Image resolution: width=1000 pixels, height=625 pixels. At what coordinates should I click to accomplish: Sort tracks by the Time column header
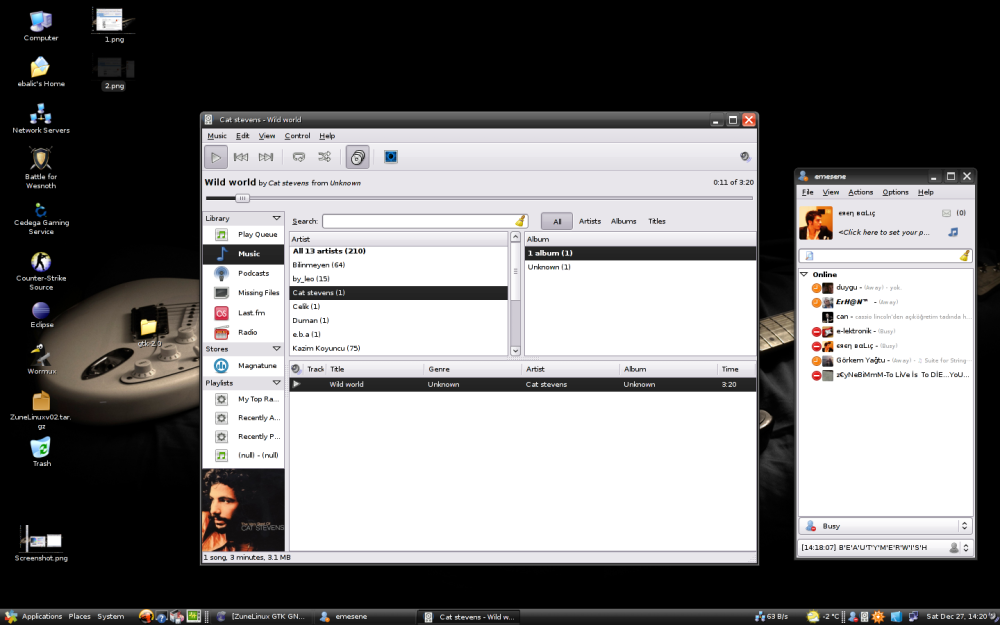735,369
